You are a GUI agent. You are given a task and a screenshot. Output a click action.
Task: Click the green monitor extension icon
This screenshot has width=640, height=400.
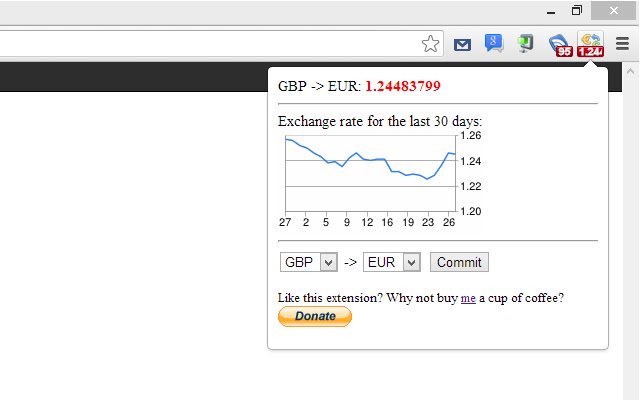click(x=525, y=43)
